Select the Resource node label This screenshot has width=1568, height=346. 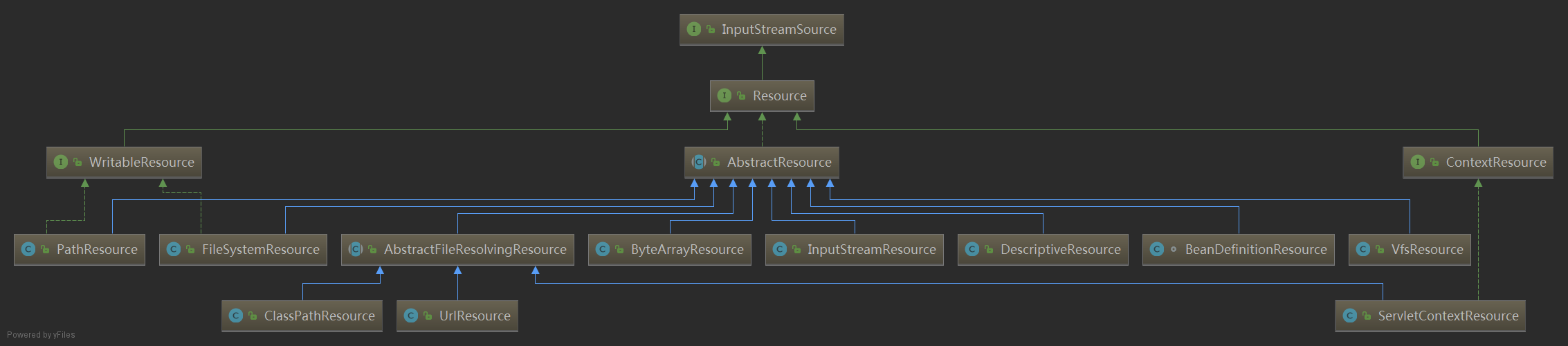tap(780, 95)
